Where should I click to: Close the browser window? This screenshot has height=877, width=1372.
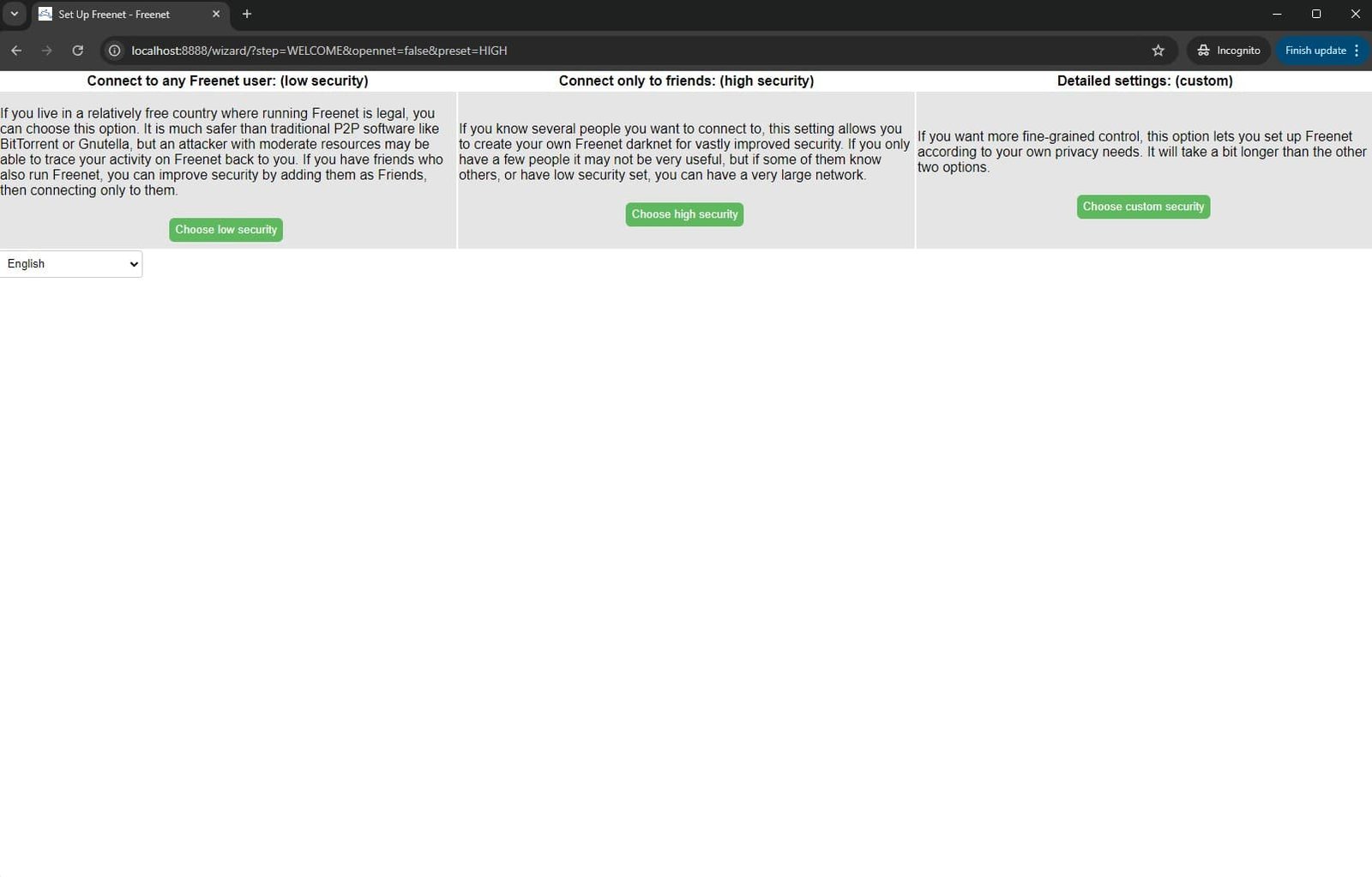[1355, 14]
